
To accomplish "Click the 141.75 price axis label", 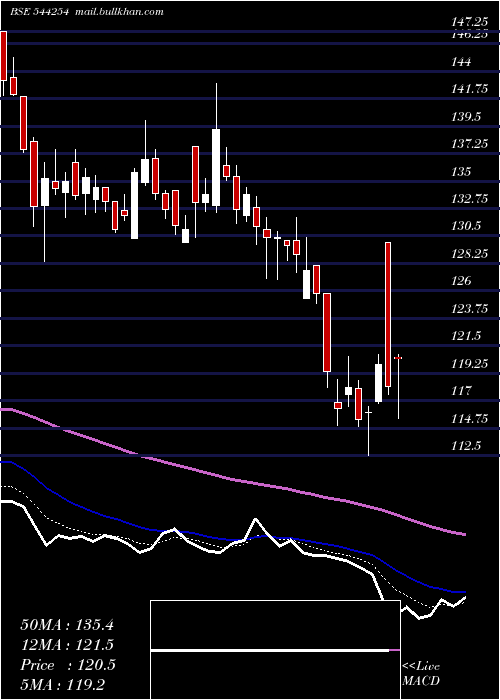I will point(469,89).
